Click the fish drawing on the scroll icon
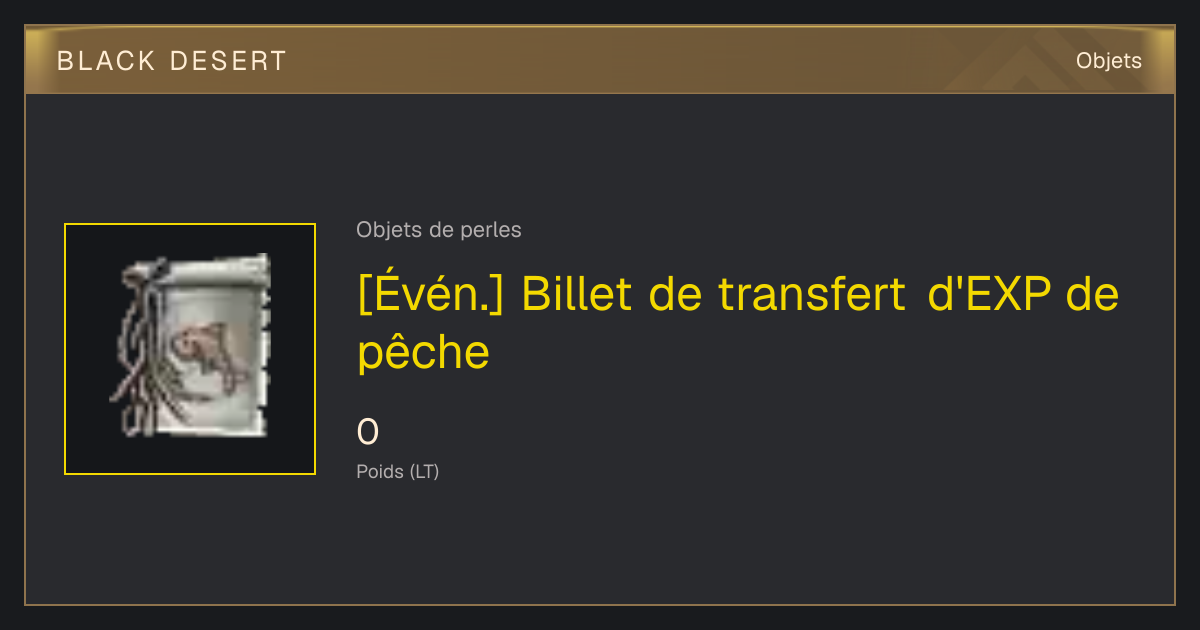The image size is (1200, 630). (x=208, y=356)
